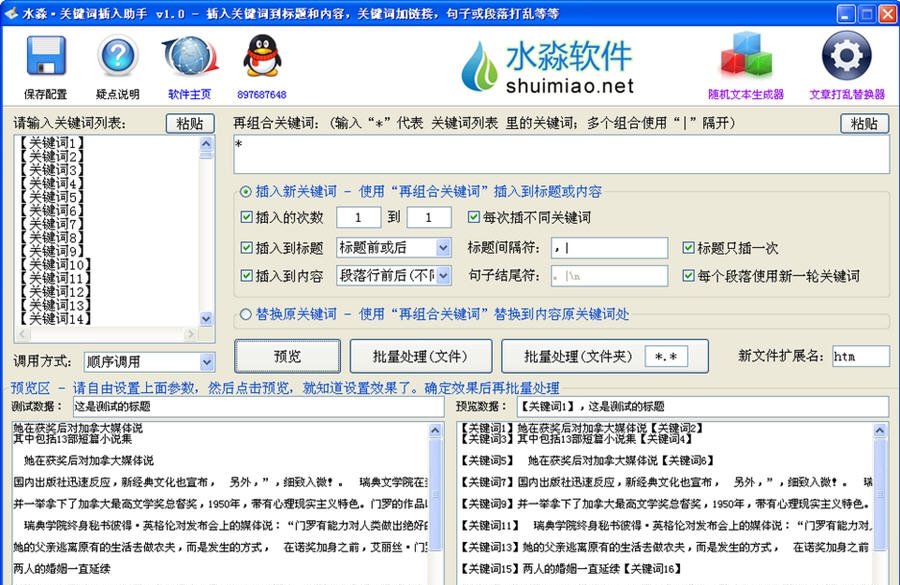The width and height of the screenshot is (900, 585).
Task: Toggle 每次插不同关键词 checkbox
Action: [x=474, y=218]
